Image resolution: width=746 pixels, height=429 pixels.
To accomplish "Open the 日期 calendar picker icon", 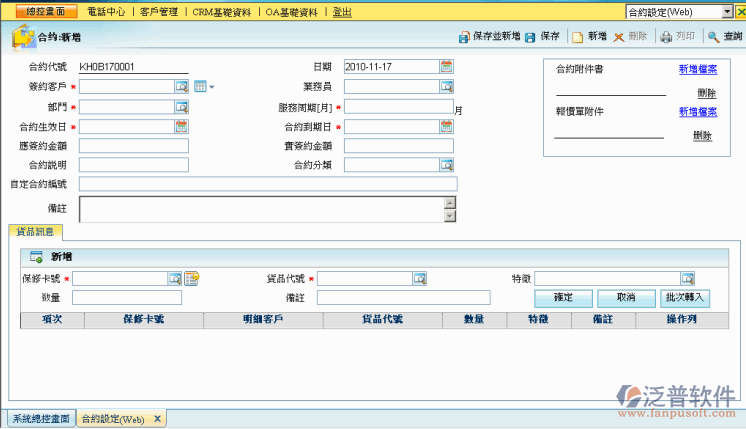I will pos(446,67).
